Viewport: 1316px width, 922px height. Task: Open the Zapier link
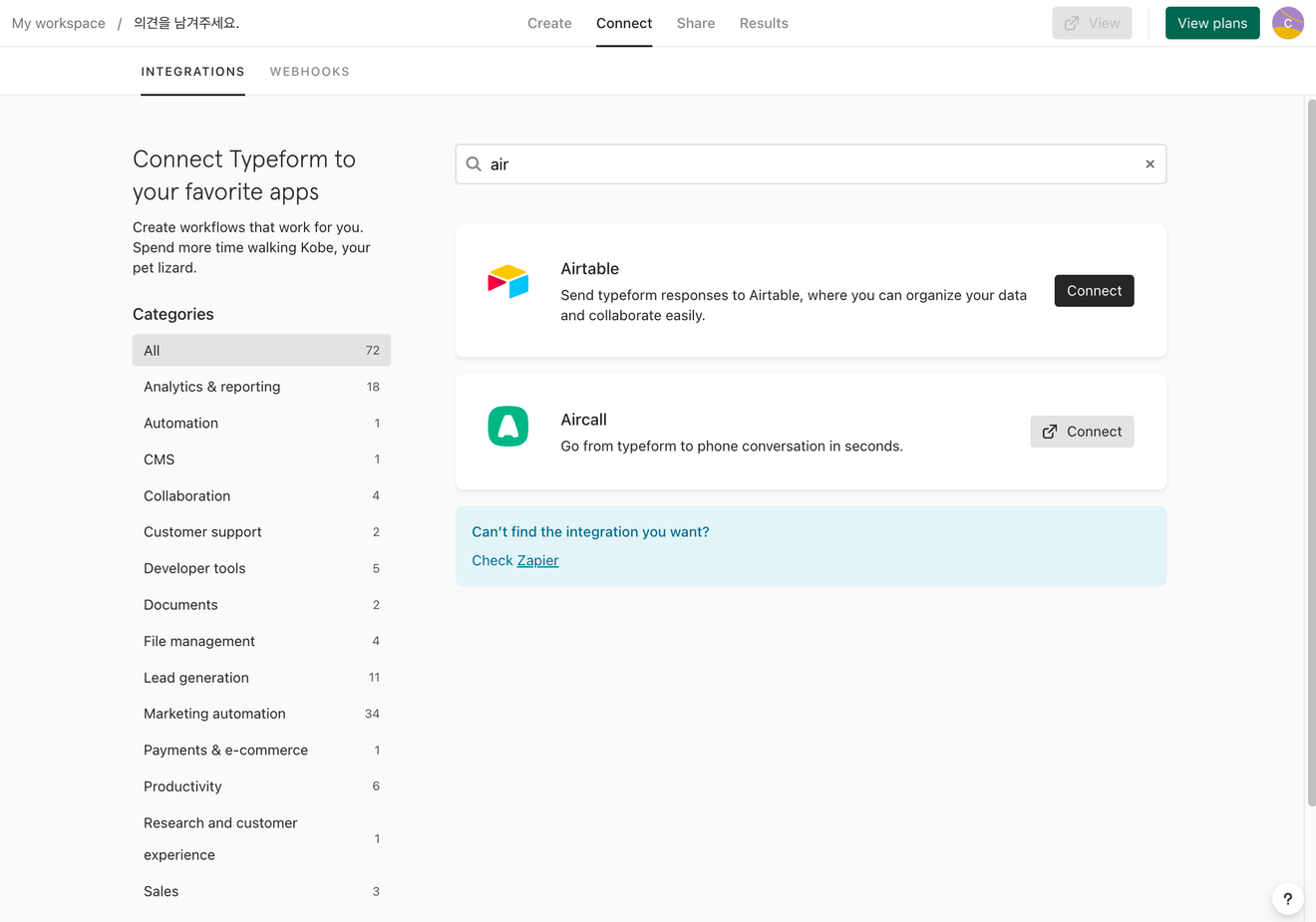pos(537,560)
